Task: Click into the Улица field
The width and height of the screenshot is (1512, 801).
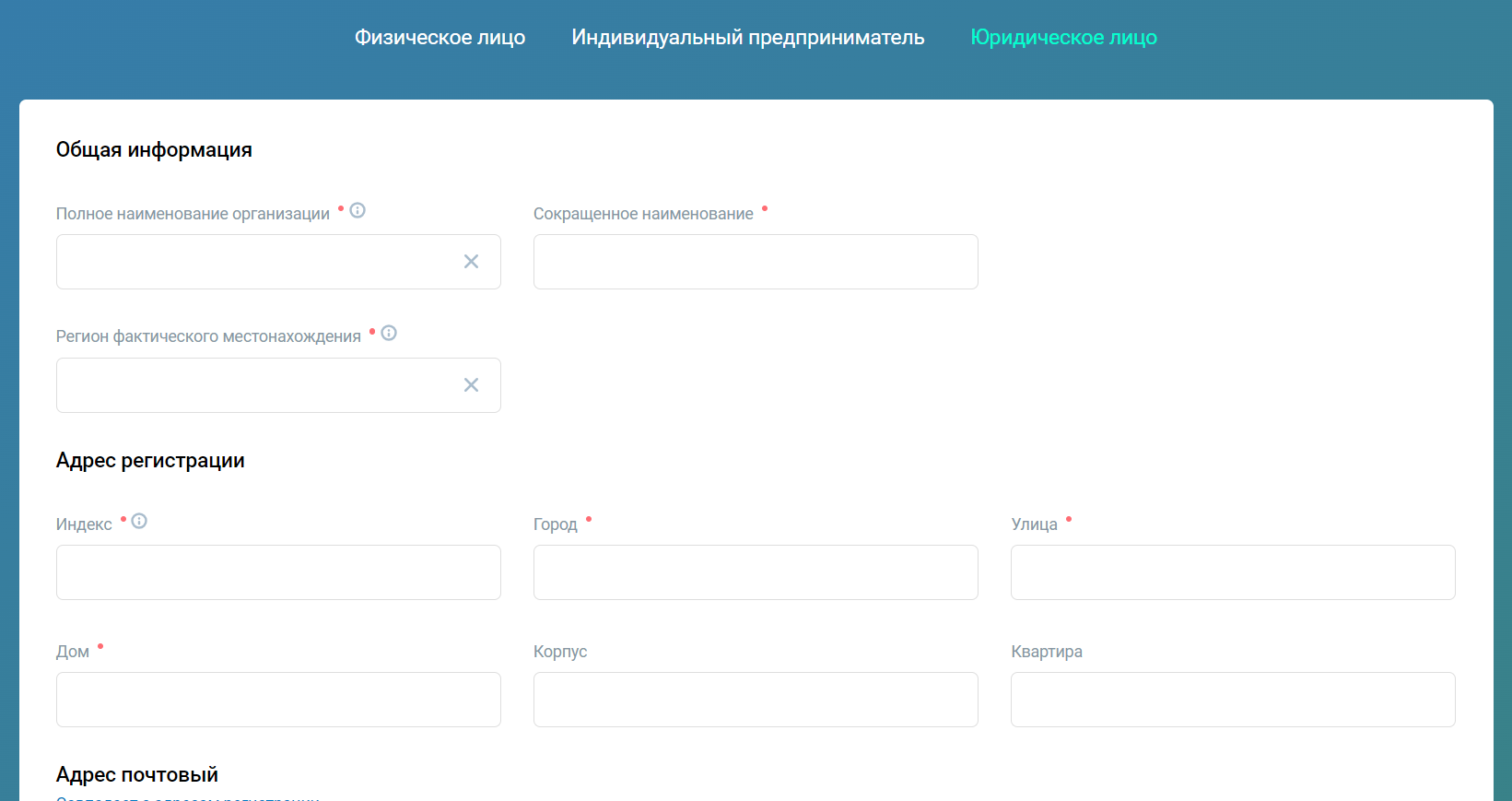Action: pyautogui.click(x=1233, y=572)
